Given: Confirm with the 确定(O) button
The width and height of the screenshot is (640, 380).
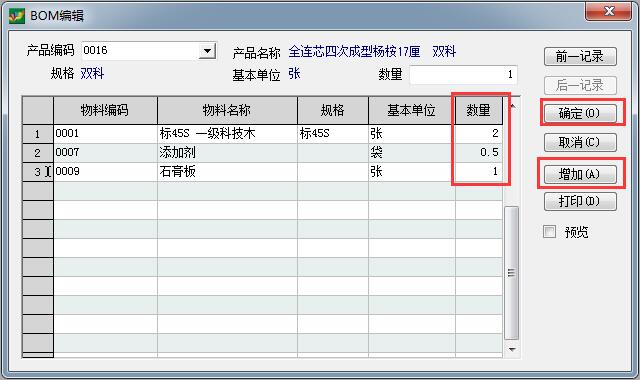Looking at the screenshot, I should click(x=580, y=113).
